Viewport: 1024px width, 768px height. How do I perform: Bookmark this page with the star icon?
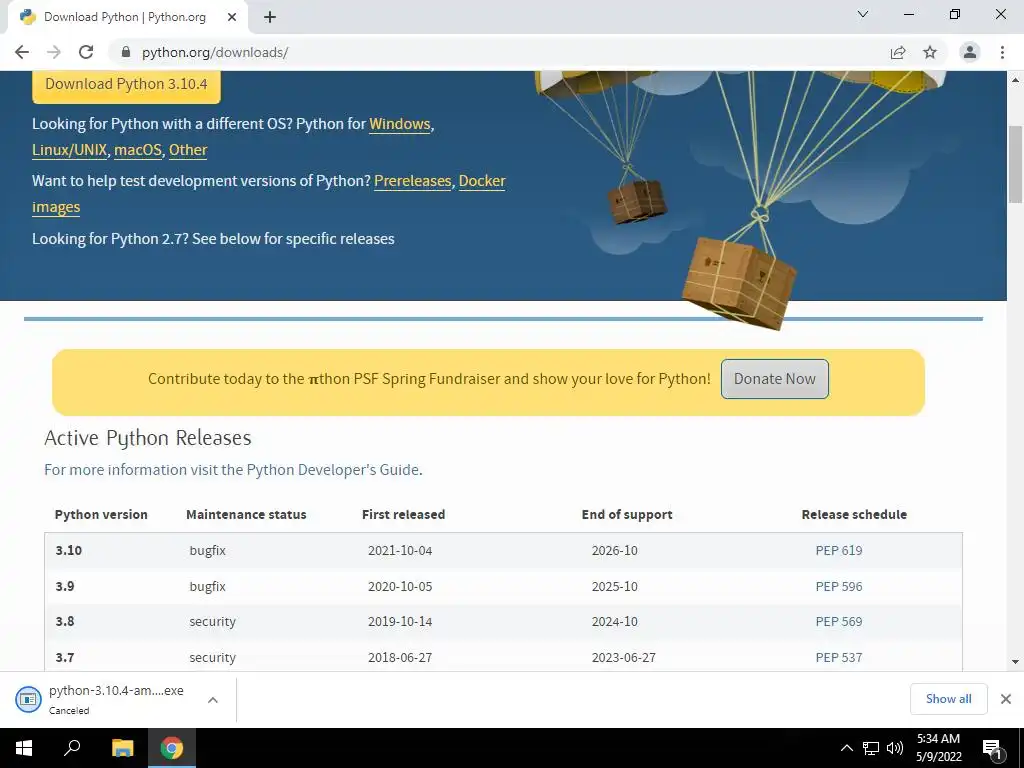tap(930, 52)
